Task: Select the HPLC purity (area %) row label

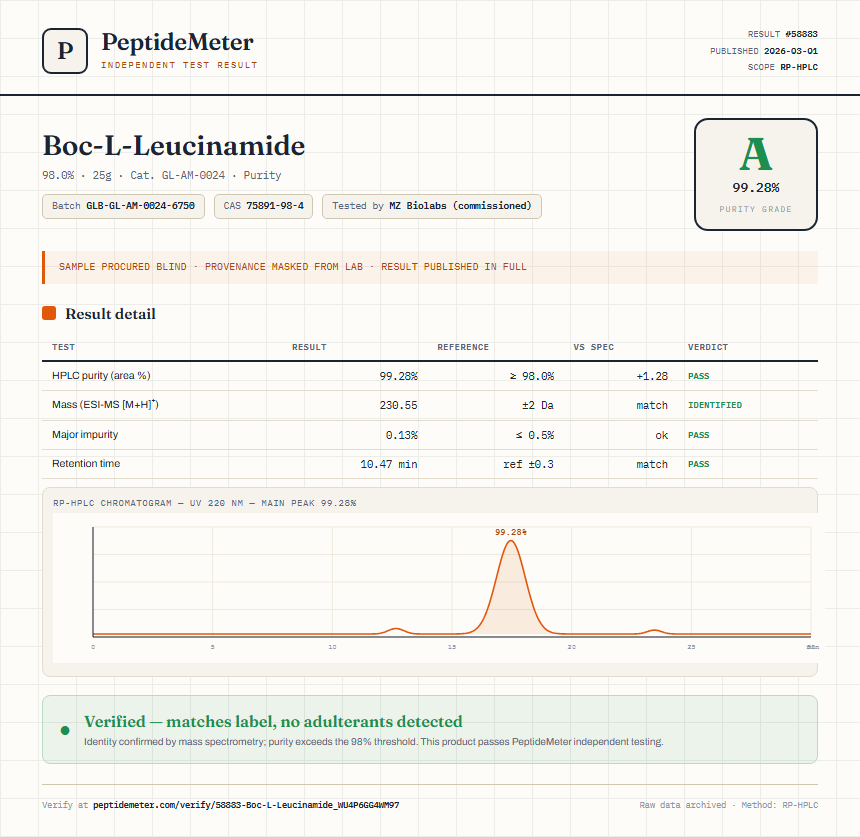Action: pos(101,376)
